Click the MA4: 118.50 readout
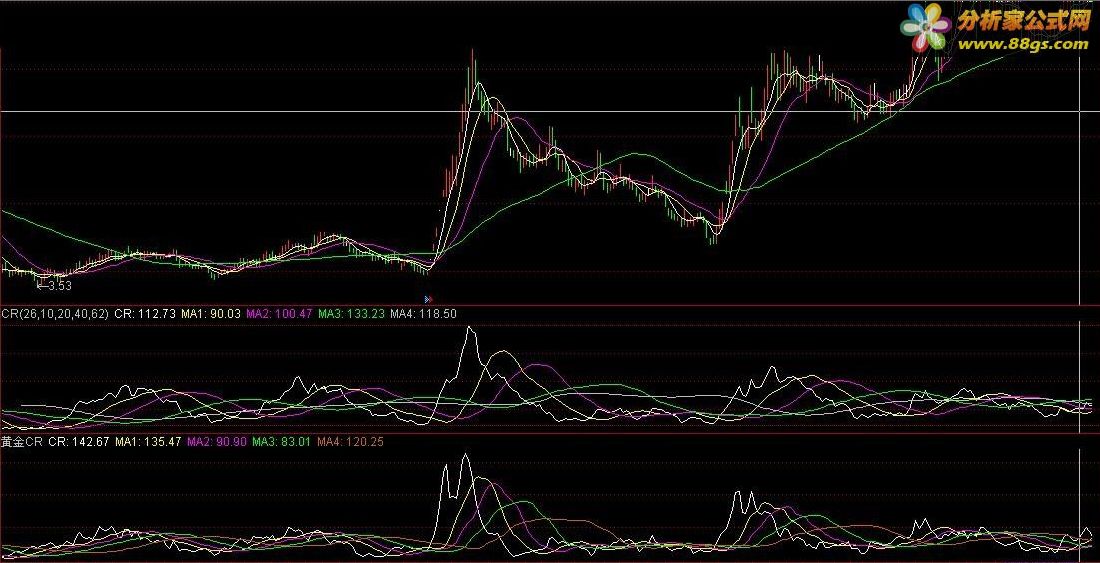The height and width of the screenshot is (563, 1100). click(x=423, y=314)
